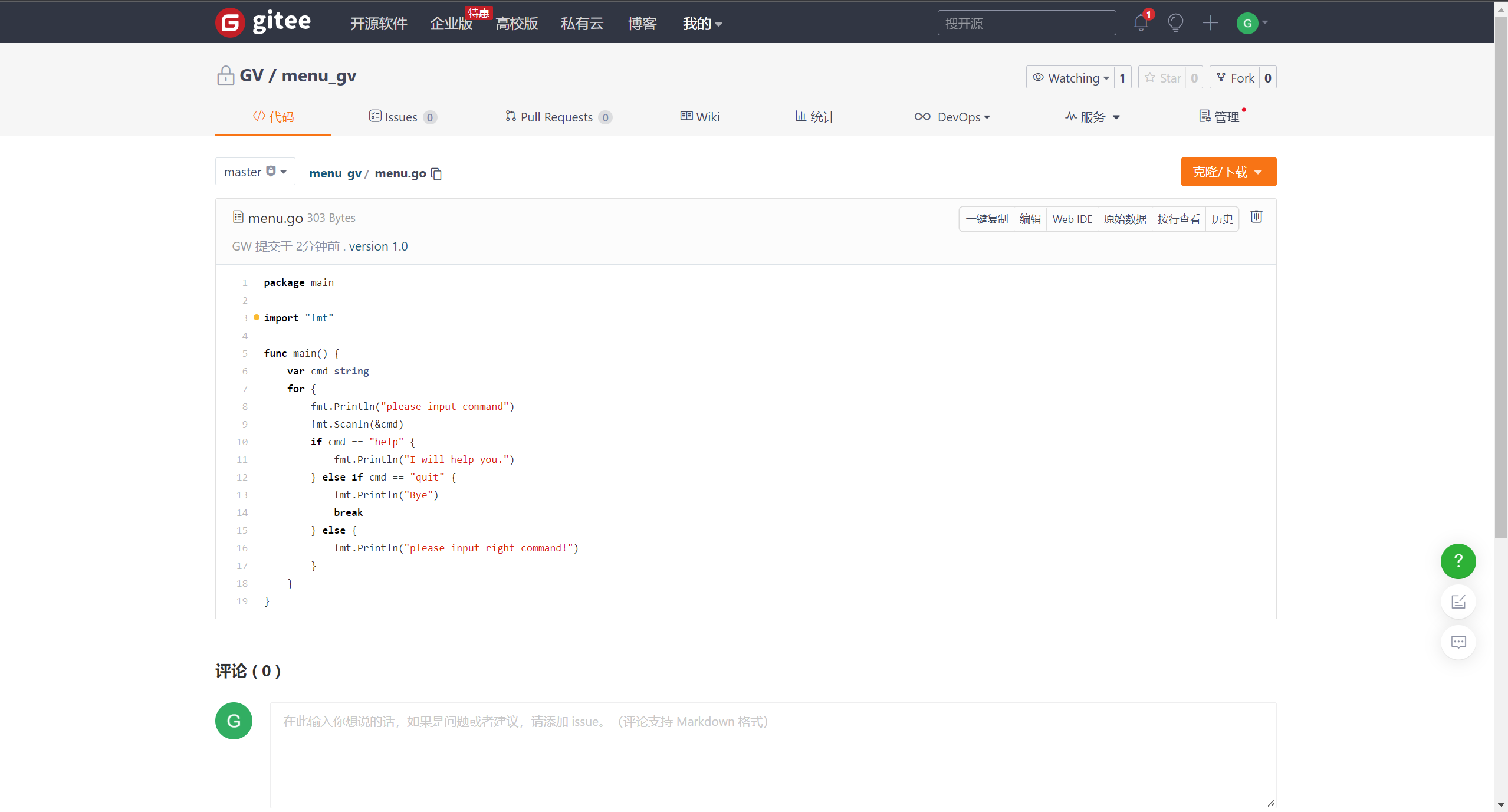Click the floating edit feedback icon
Image resolution: width=1508 pixels, height=812 pixels.
pyautogui.click(x=1458, y=602)
